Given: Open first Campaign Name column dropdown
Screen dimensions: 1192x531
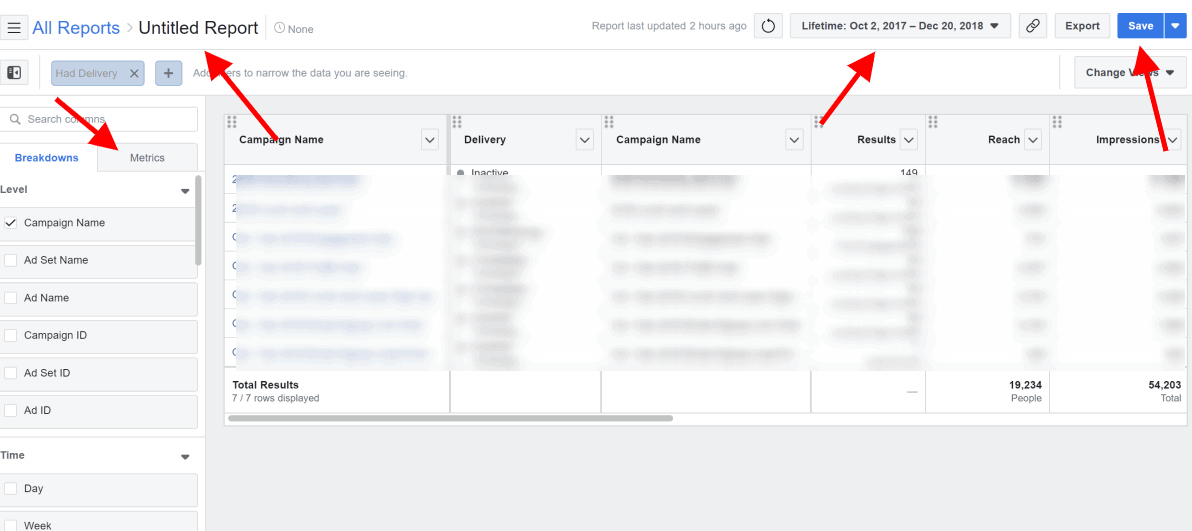Looking at the screenshot, I should click(430, 140).
